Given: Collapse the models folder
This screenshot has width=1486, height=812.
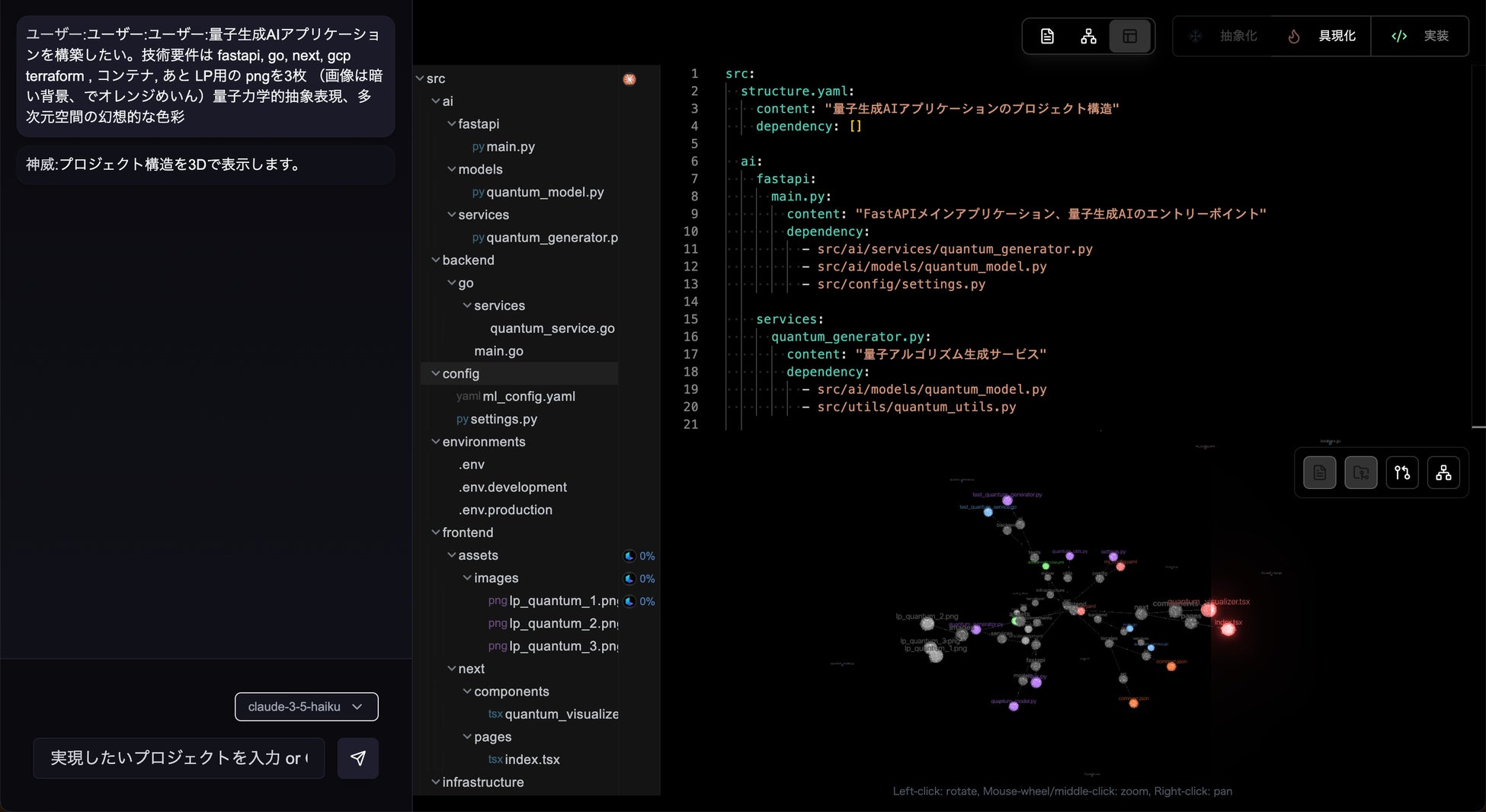Looking at the screenshot, I should [452, 169].
